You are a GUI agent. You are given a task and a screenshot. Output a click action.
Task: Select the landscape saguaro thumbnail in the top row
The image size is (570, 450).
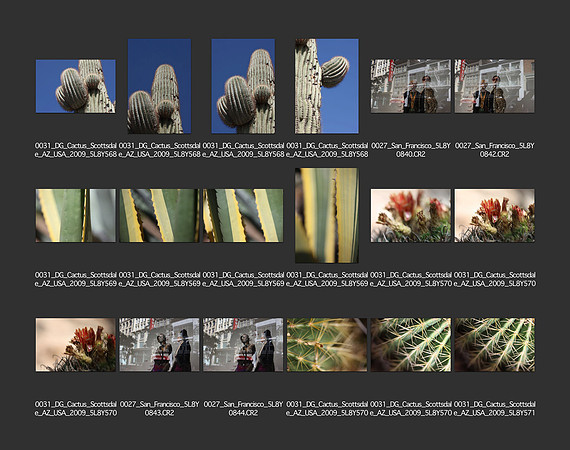(x=76, y=86)
